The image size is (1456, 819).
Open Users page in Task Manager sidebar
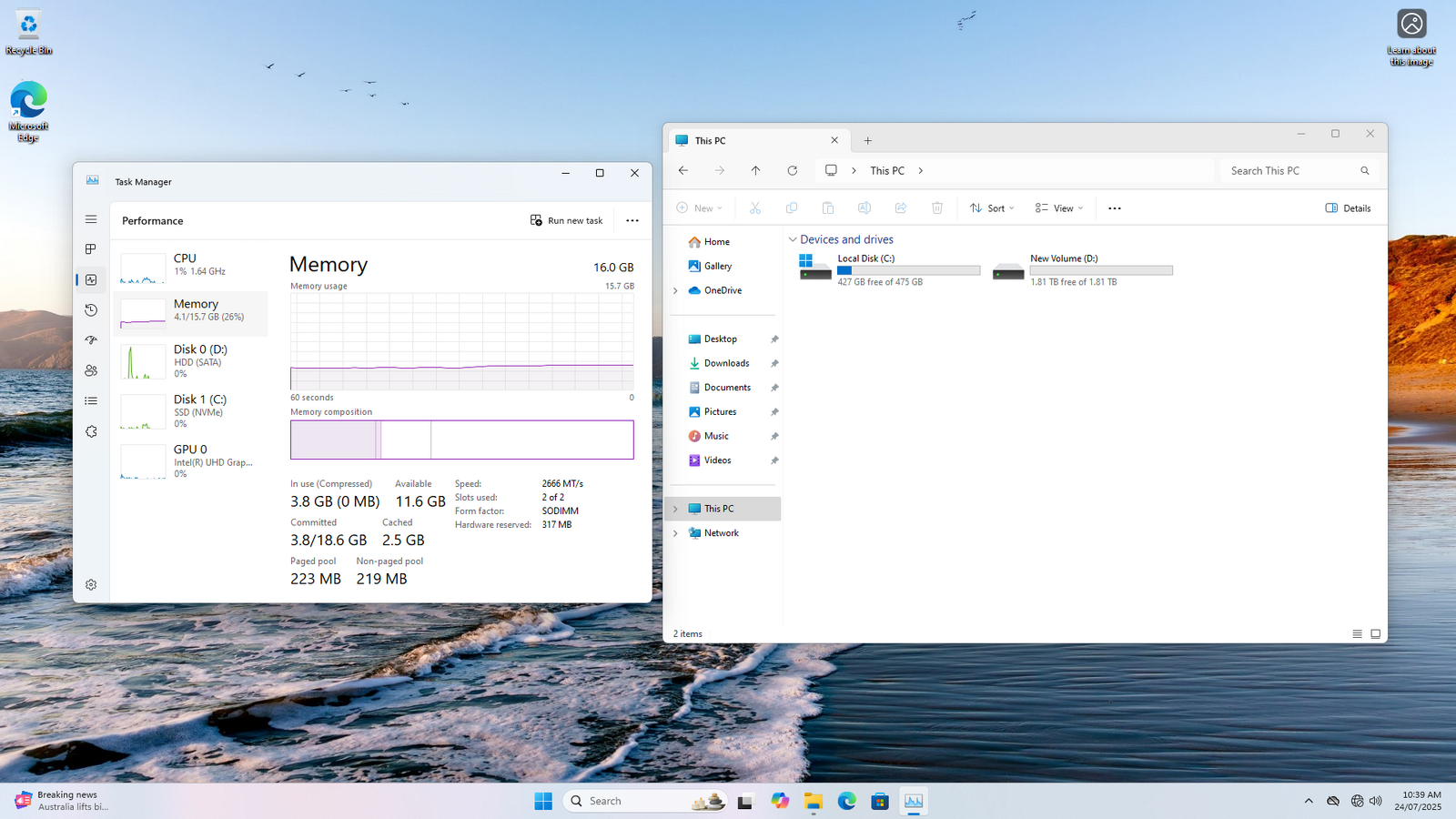click(91, 370)
